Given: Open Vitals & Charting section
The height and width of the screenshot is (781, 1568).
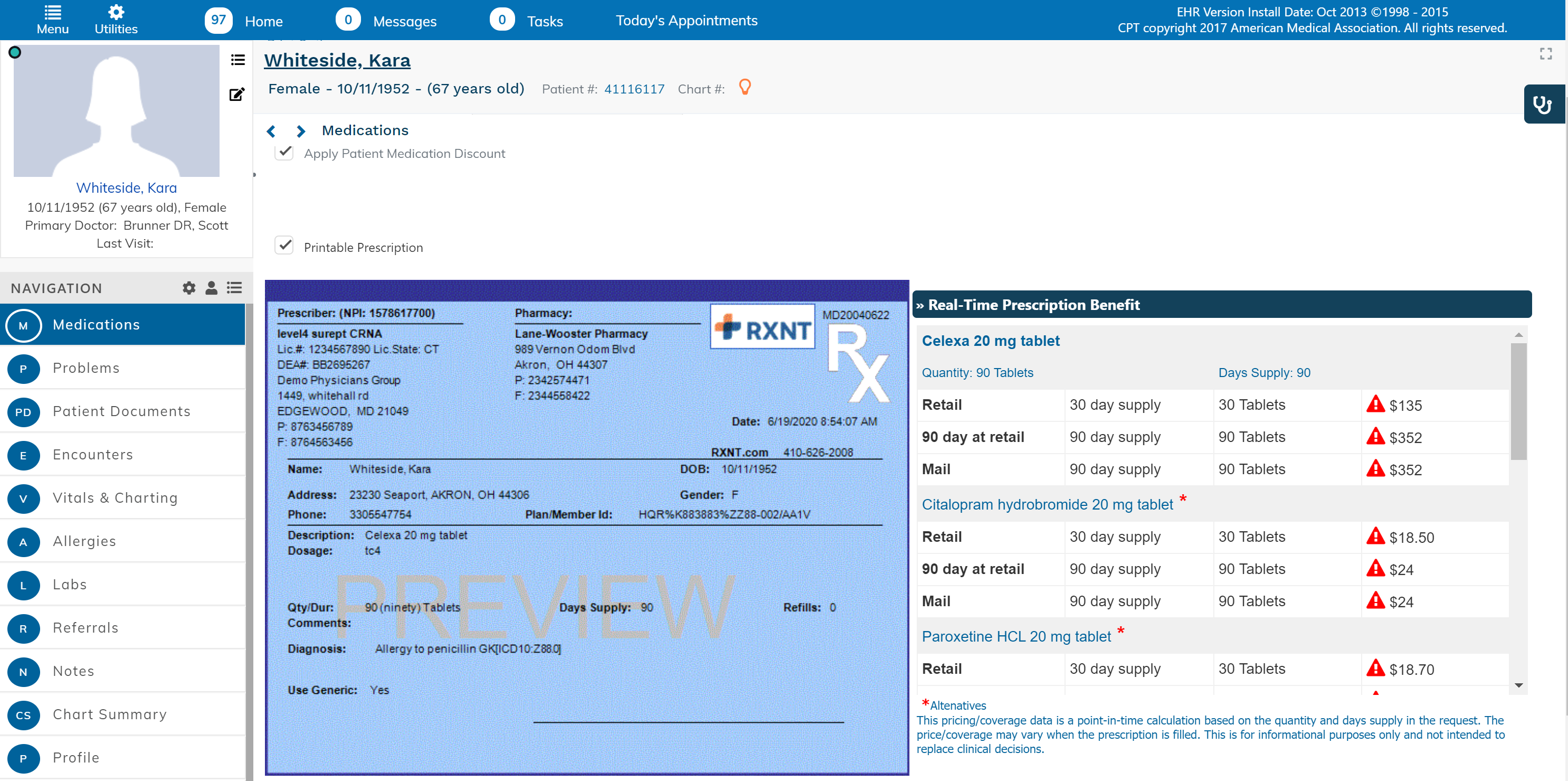Looking at the screenshot, I should pyautogui.click(x=115, y=498).
